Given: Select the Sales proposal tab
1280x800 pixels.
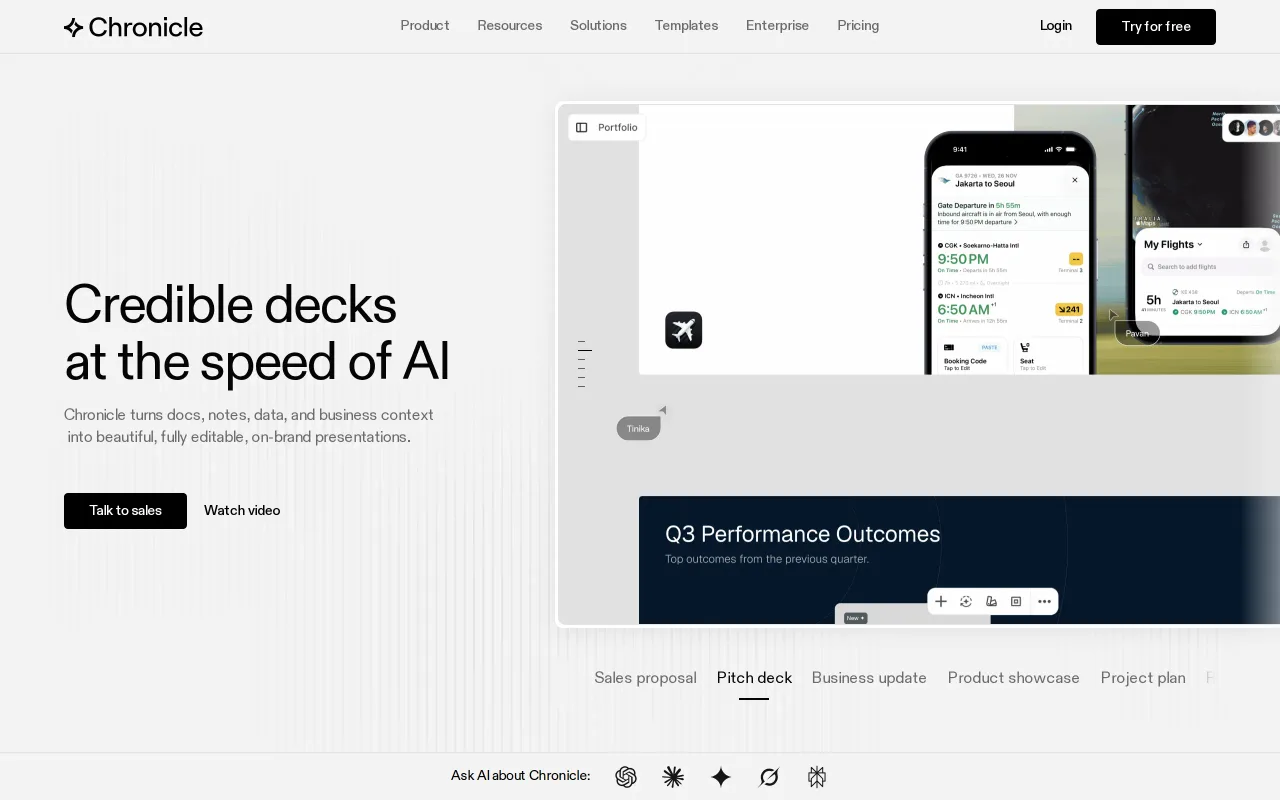Looking at the screenshot, I should 645,678.
